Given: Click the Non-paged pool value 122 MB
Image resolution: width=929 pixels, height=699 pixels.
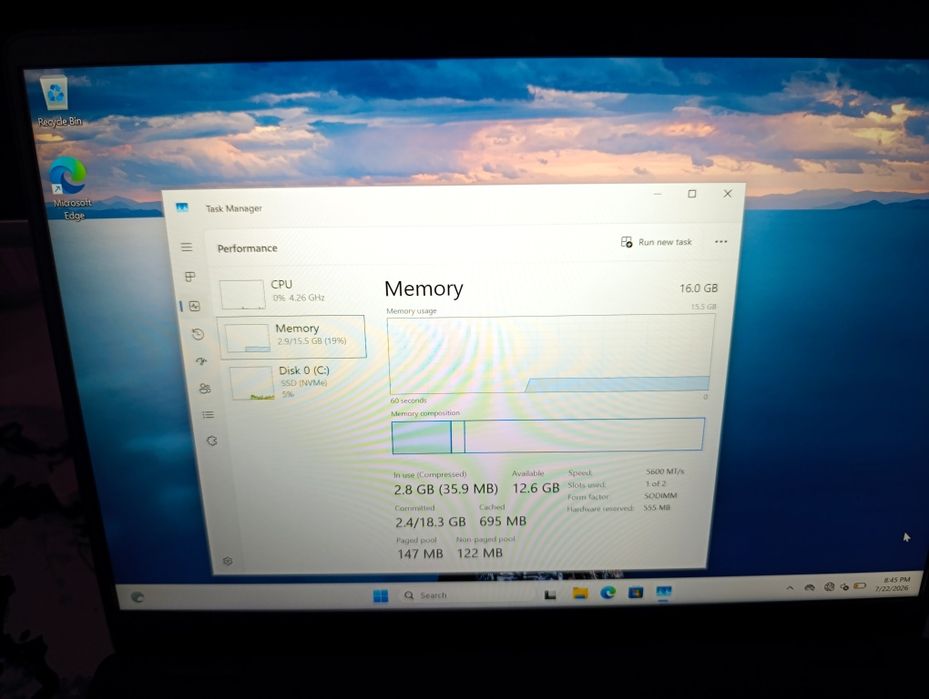Looking at the screenshot, I should pos(479,553).
